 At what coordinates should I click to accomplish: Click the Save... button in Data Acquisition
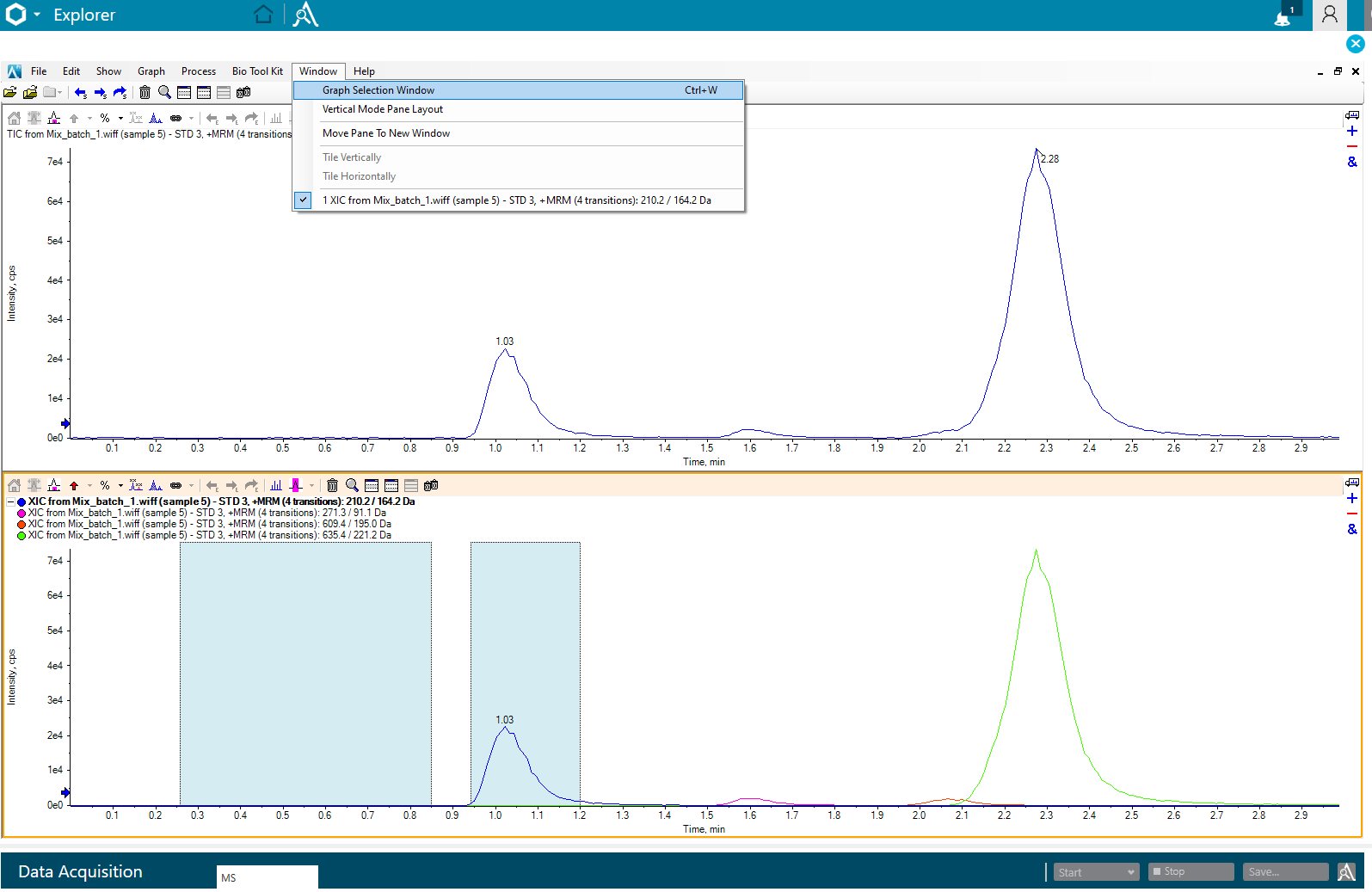click(x=1286, y=872)
